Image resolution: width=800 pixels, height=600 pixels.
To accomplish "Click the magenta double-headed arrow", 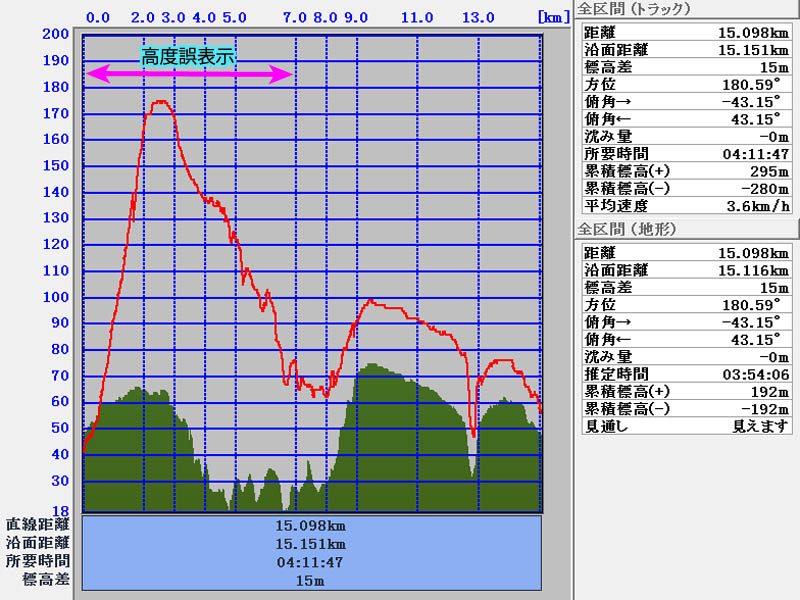I will coord(190,74).
